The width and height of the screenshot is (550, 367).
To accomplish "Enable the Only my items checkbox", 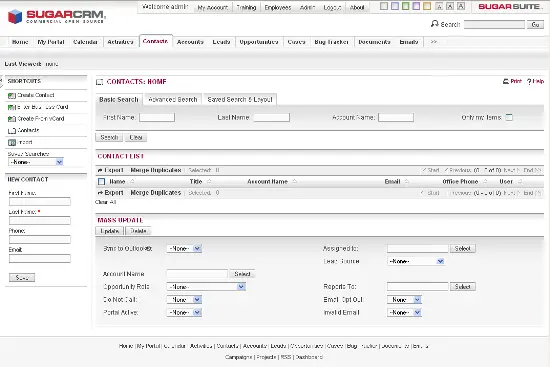I will [509, 117].
